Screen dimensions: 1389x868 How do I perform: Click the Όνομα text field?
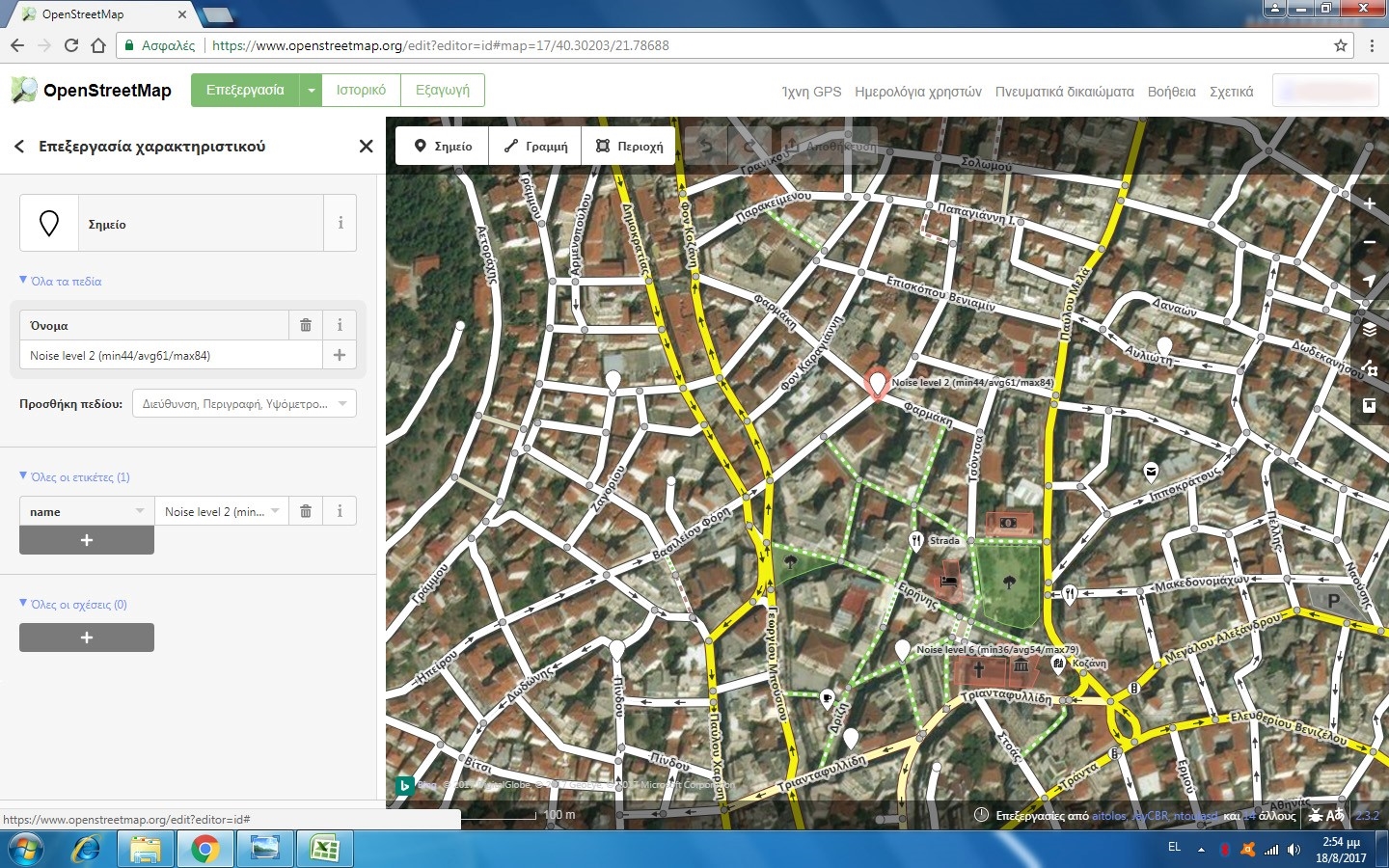[x=171, y=355]
